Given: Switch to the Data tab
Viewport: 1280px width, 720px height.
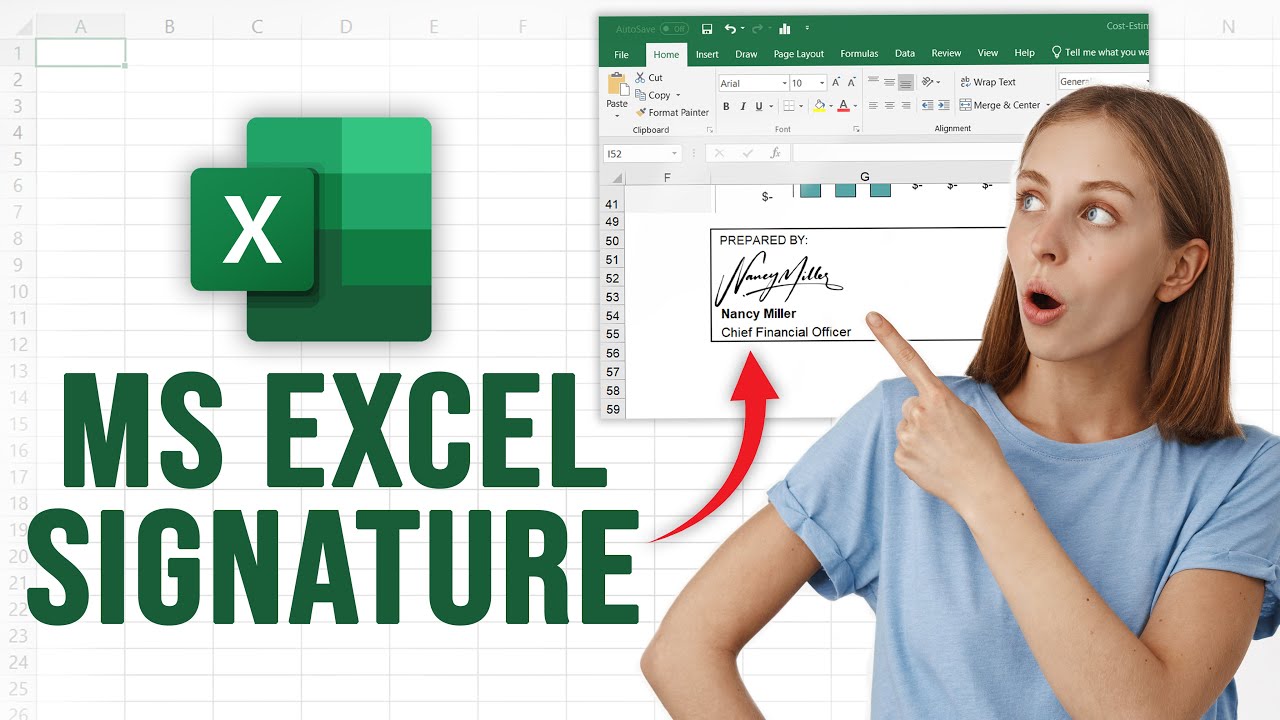Looking at the screenshot, I should [x=905, y=54].
